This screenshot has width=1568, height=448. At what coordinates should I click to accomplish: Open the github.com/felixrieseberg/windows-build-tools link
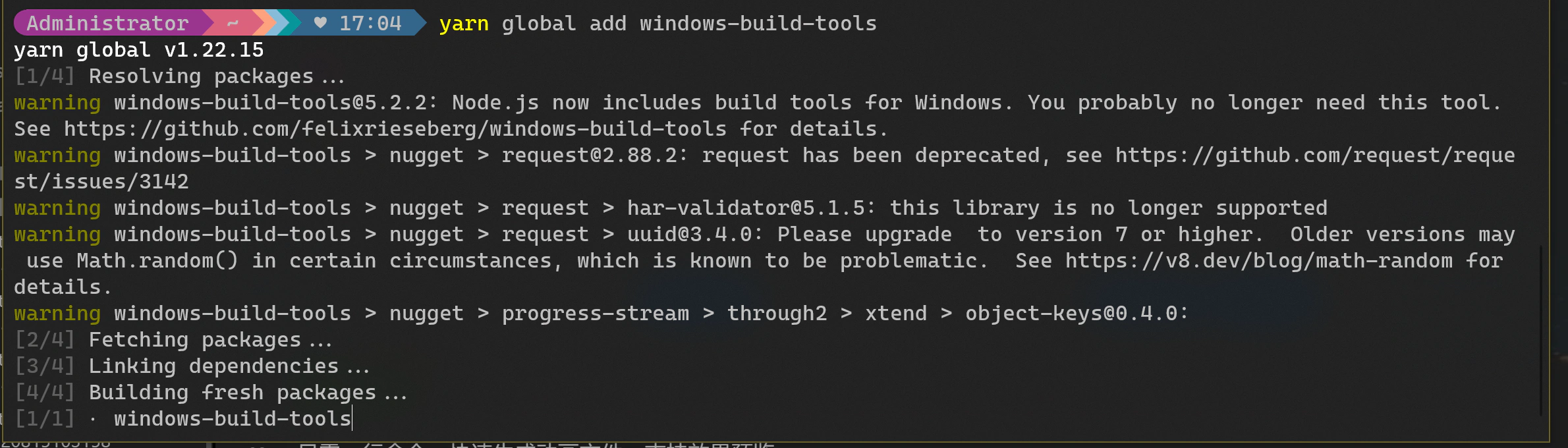point(395,129)
